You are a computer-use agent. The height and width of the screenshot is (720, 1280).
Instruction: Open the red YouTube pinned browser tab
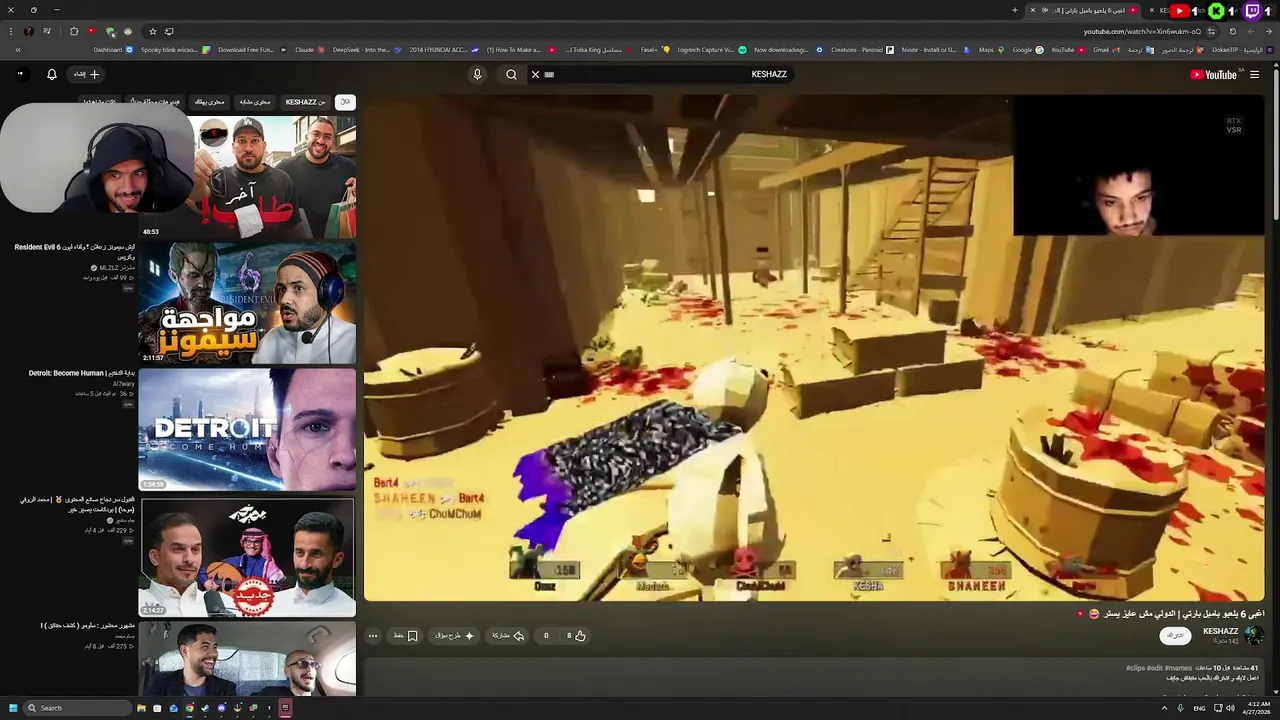pos(1180,11)
